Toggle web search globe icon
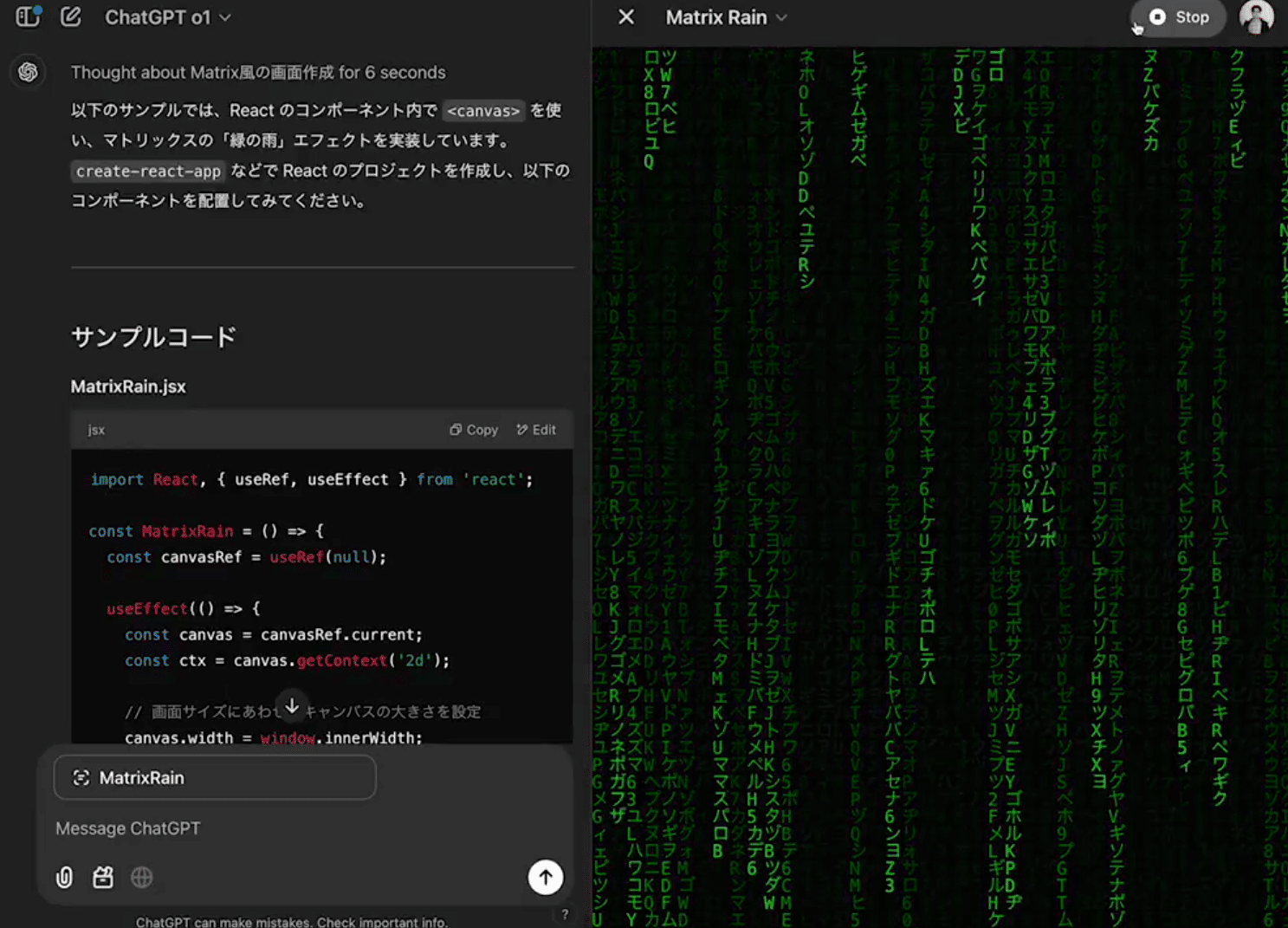 142,878
